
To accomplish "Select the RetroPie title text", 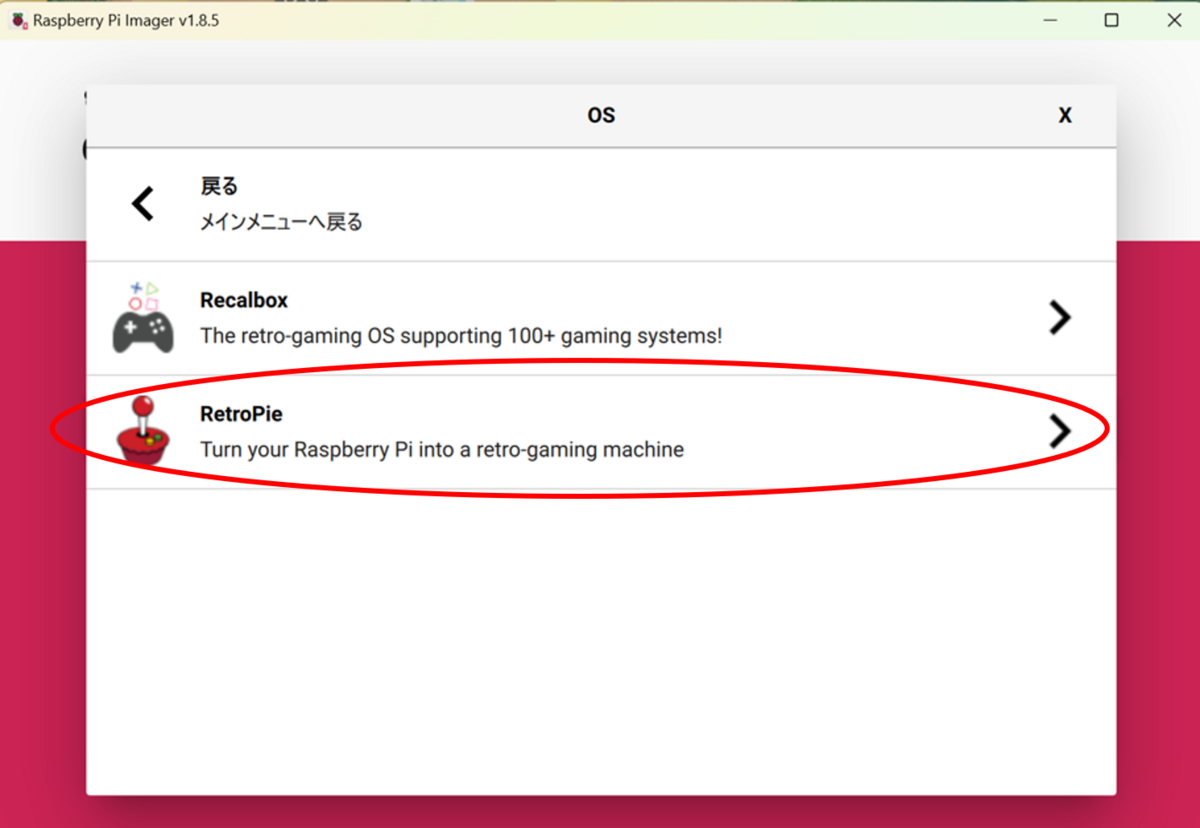I will pos(241,413).
